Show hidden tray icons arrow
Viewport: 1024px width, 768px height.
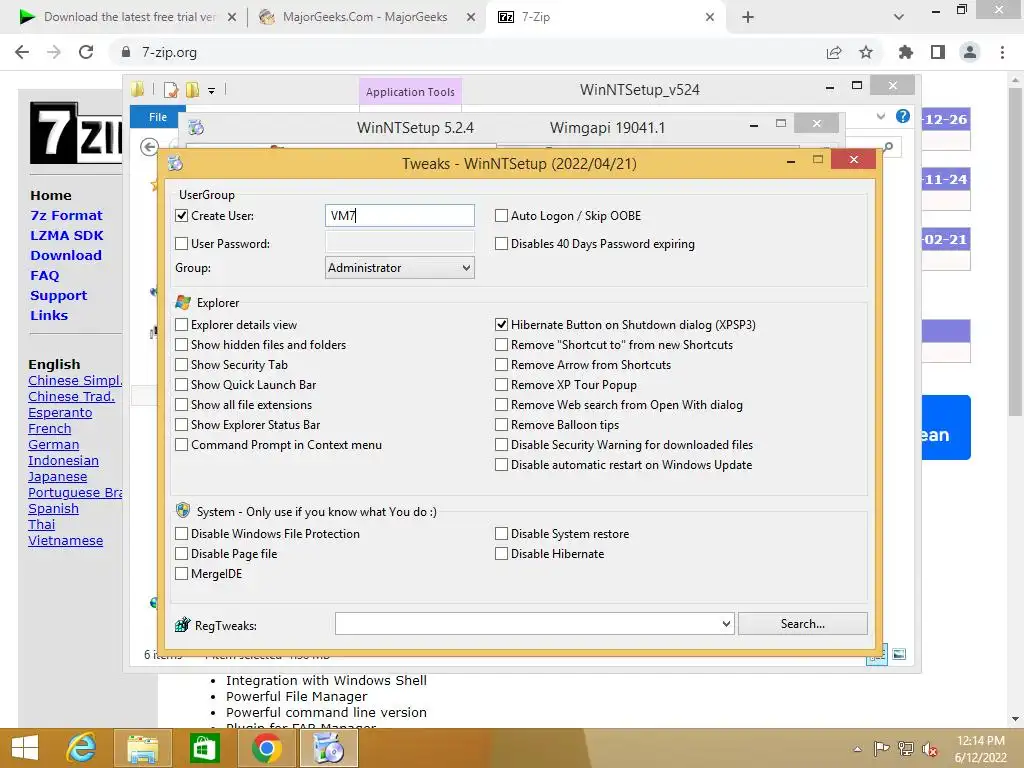[857, 749]
